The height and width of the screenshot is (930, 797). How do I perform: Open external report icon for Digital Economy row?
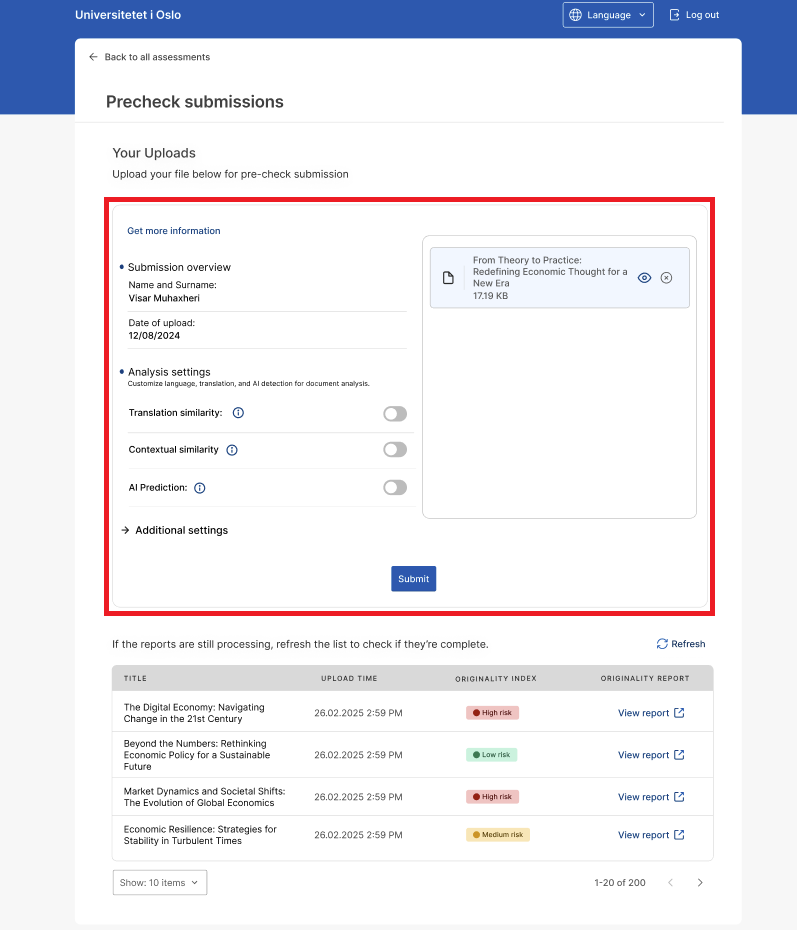pos(680,713)
